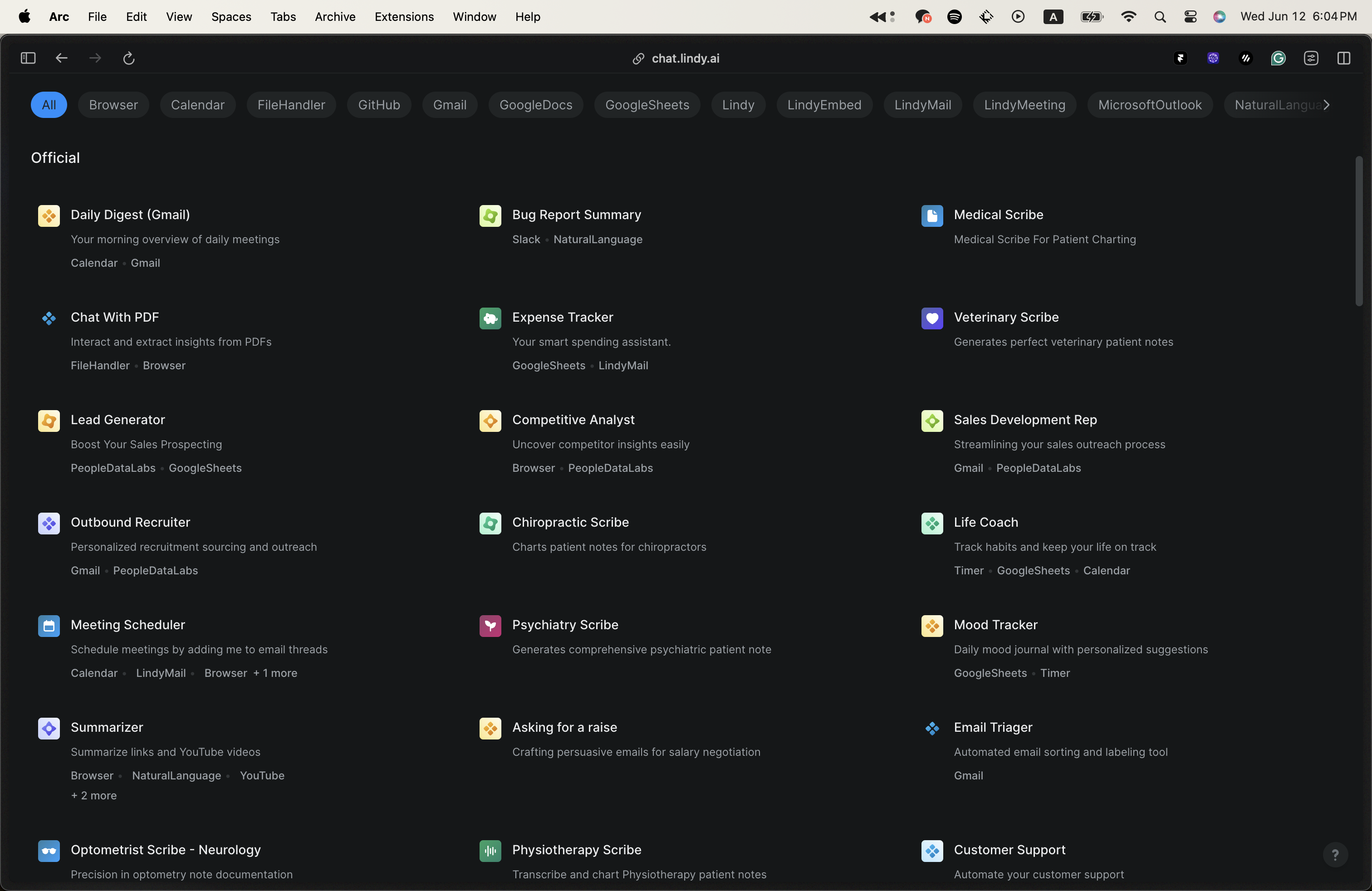1372x891 pixels.
Task: Filter templates by FileHandler
Action: coord(291,105)
